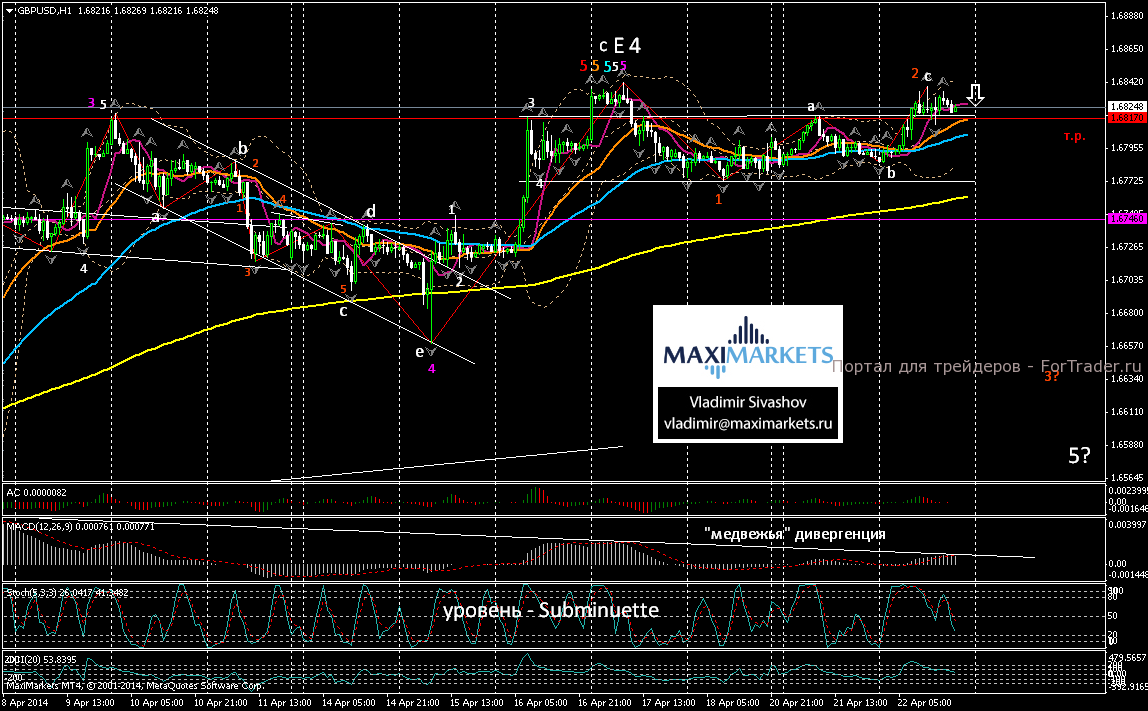Click the 1.68880 price axis value
1148x711 pixels.
[x=1128, y=15]
